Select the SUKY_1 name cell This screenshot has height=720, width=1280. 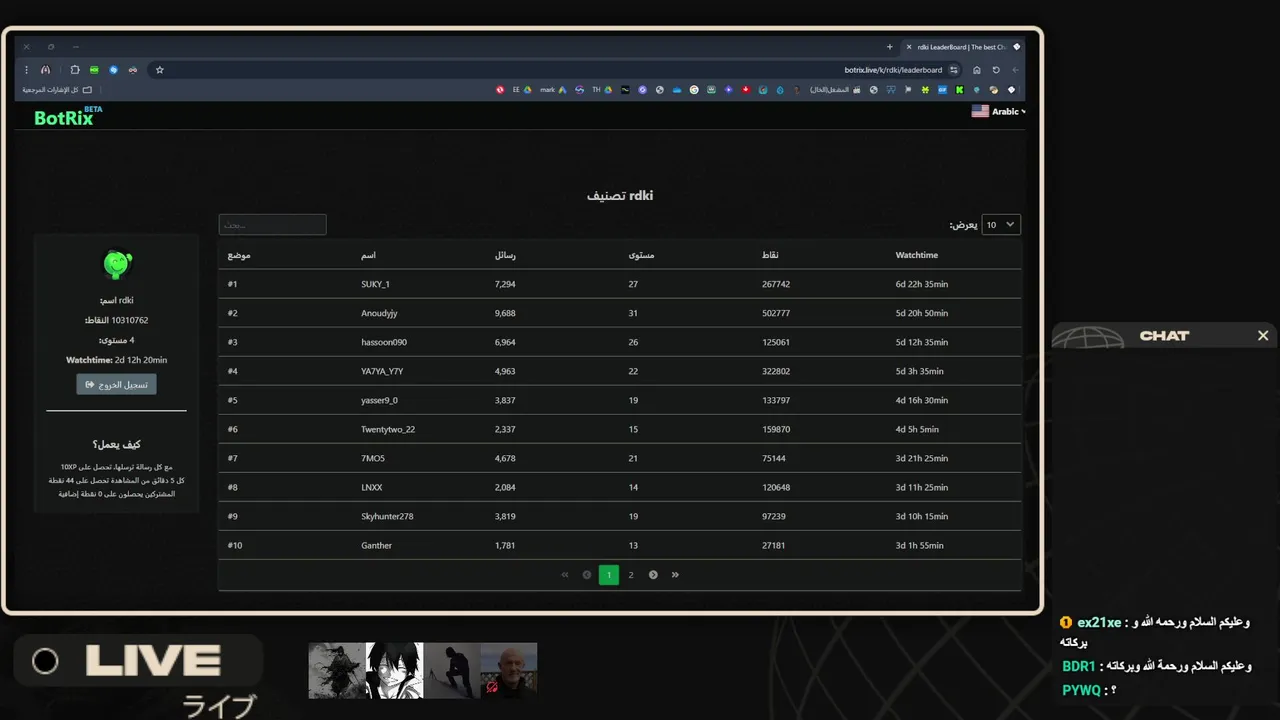[375, 284]
